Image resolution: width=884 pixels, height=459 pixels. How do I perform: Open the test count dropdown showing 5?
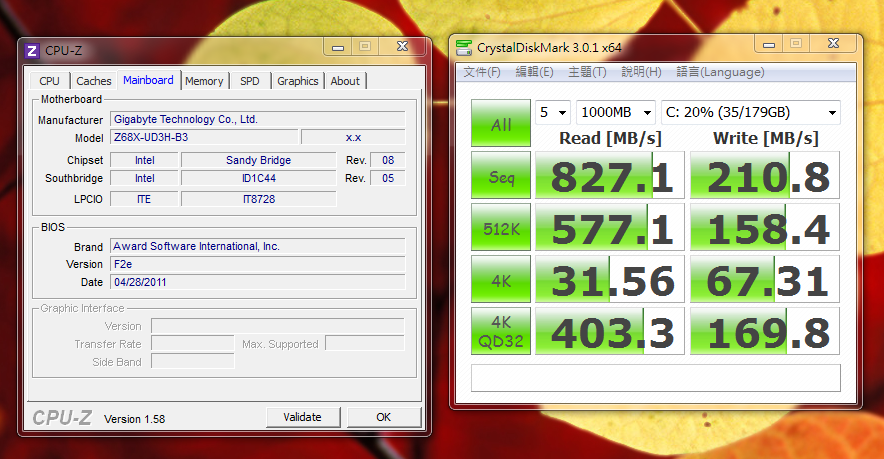[x=553, y=112]
